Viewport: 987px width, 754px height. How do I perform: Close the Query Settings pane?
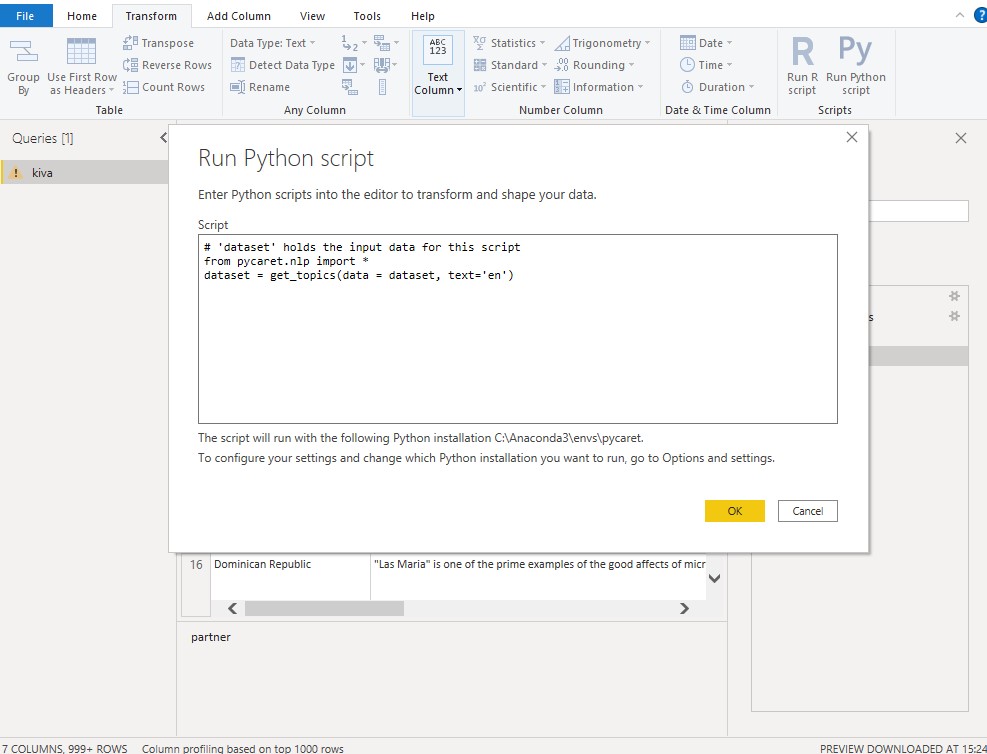pos(961,138)
